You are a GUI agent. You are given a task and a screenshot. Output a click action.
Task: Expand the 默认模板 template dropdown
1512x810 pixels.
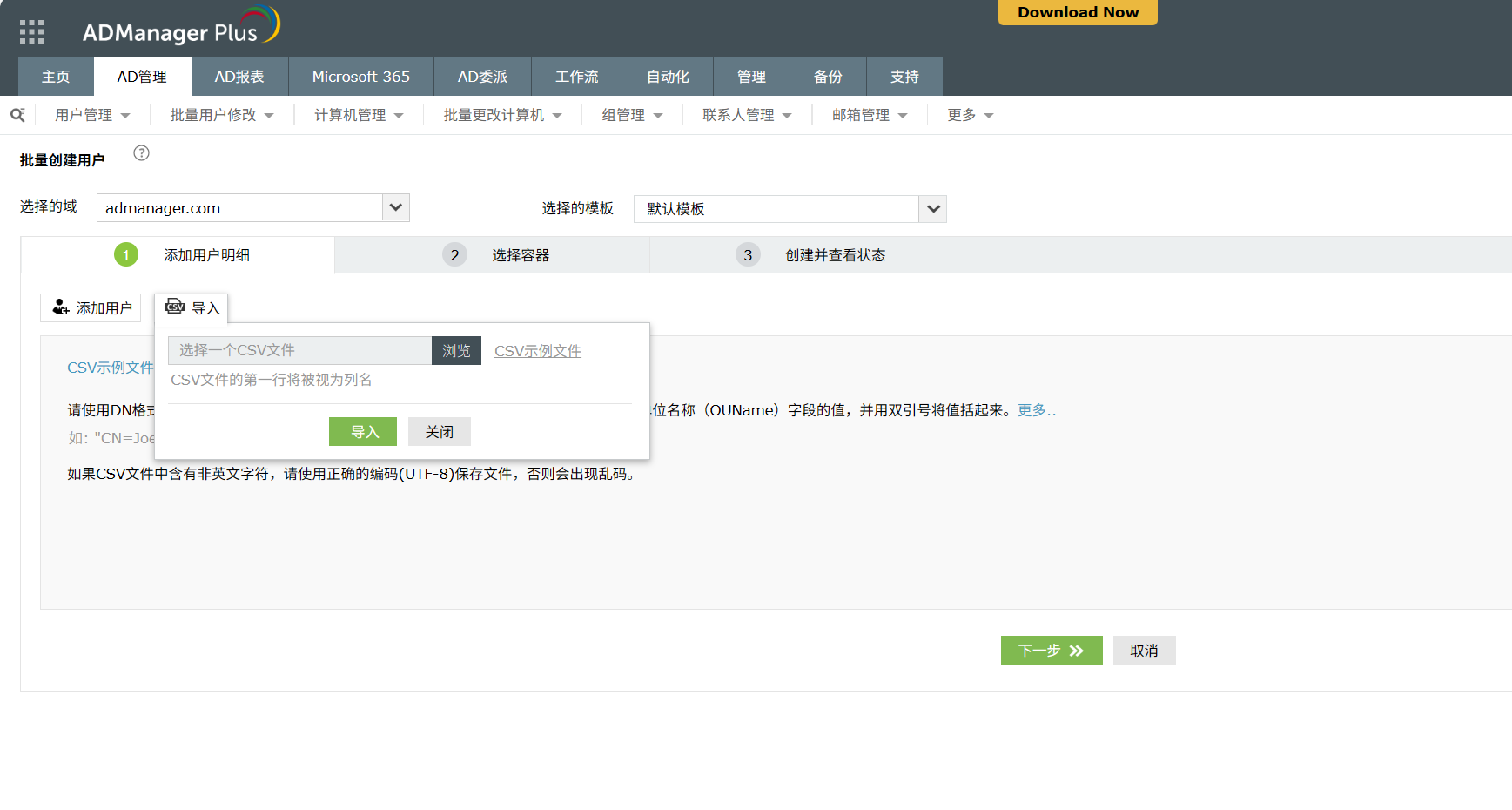pos(932,209)
